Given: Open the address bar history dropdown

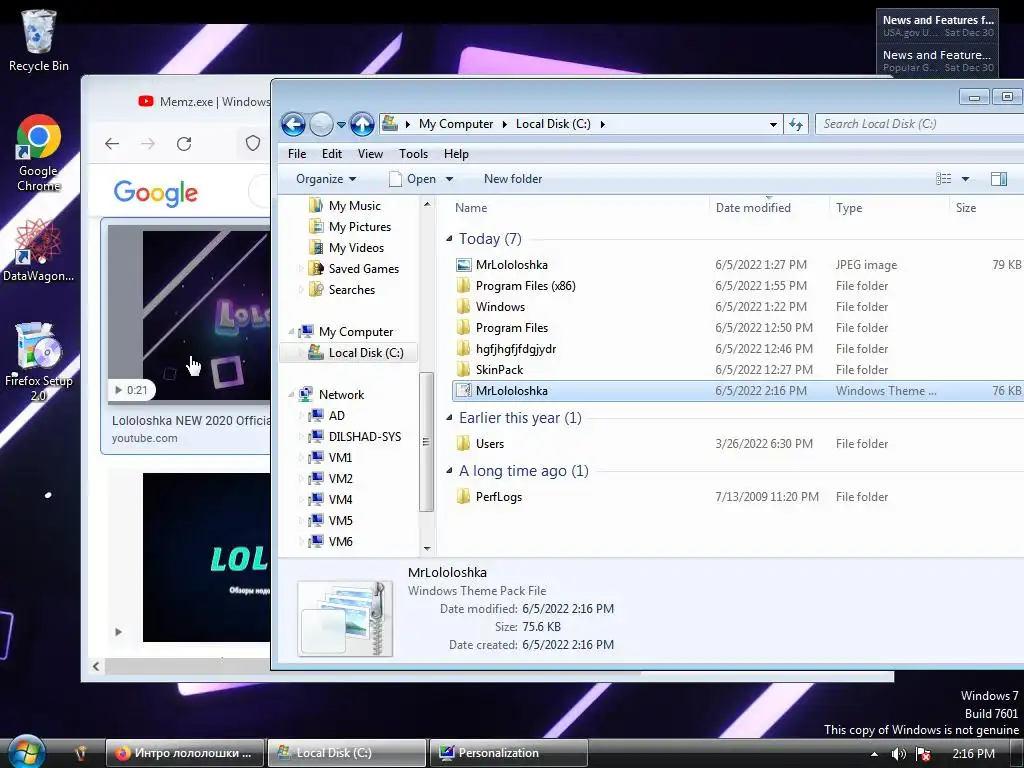Looking at the screenshot, I should [x=773, y=124].
